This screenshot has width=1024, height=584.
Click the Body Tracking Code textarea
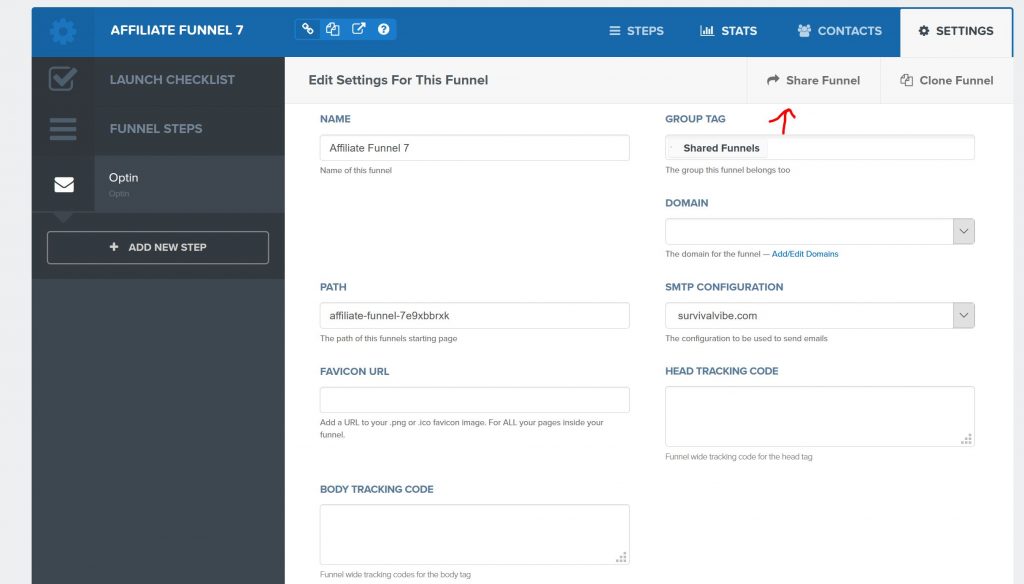474,534
